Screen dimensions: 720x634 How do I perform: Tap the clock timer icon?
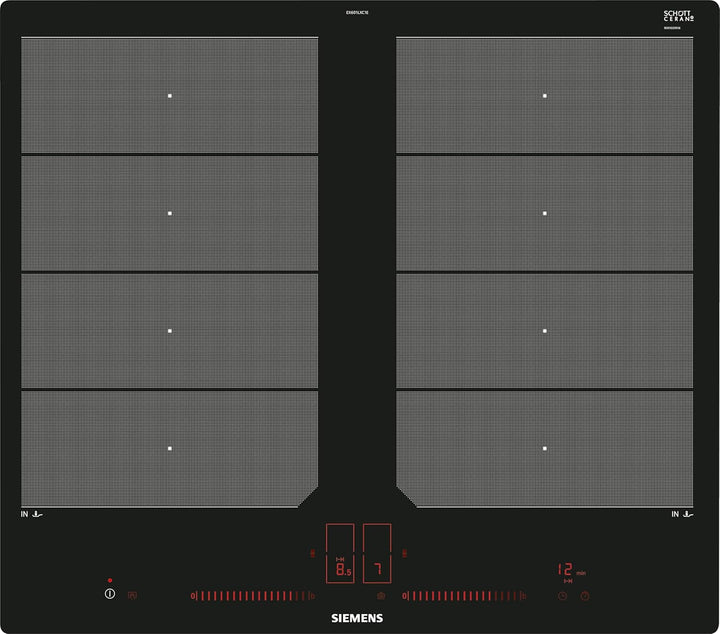coord(563,596)
